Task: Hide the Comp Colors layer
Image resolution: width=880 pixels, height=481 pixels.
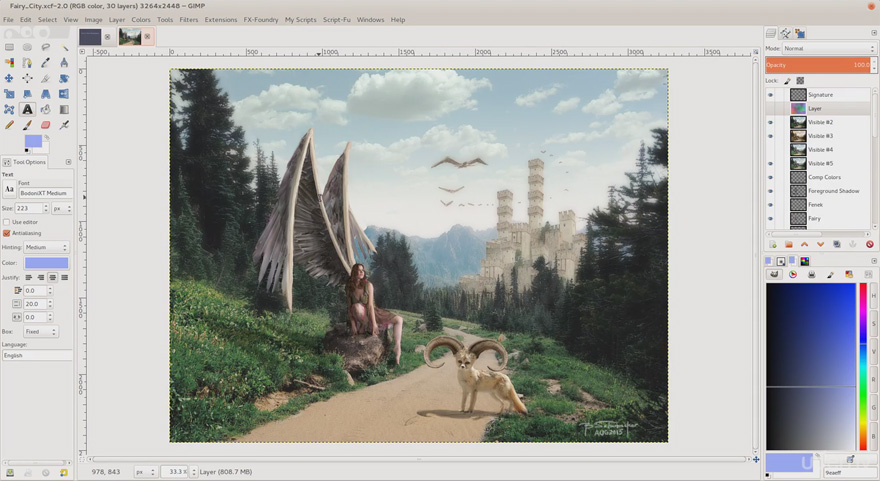Action: pyautogui.click(x=771, y=177)
